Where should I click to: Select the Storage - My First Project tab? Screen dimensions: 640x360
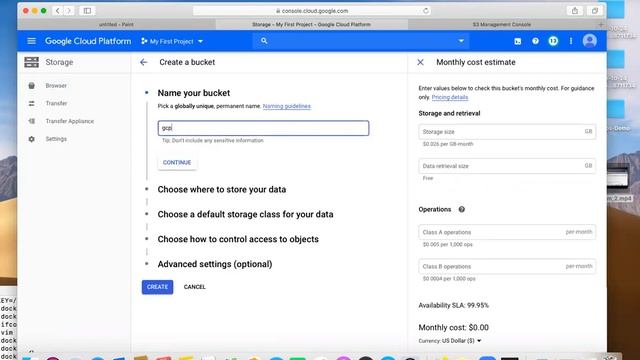pyautogui.click(x=311, y=24)
